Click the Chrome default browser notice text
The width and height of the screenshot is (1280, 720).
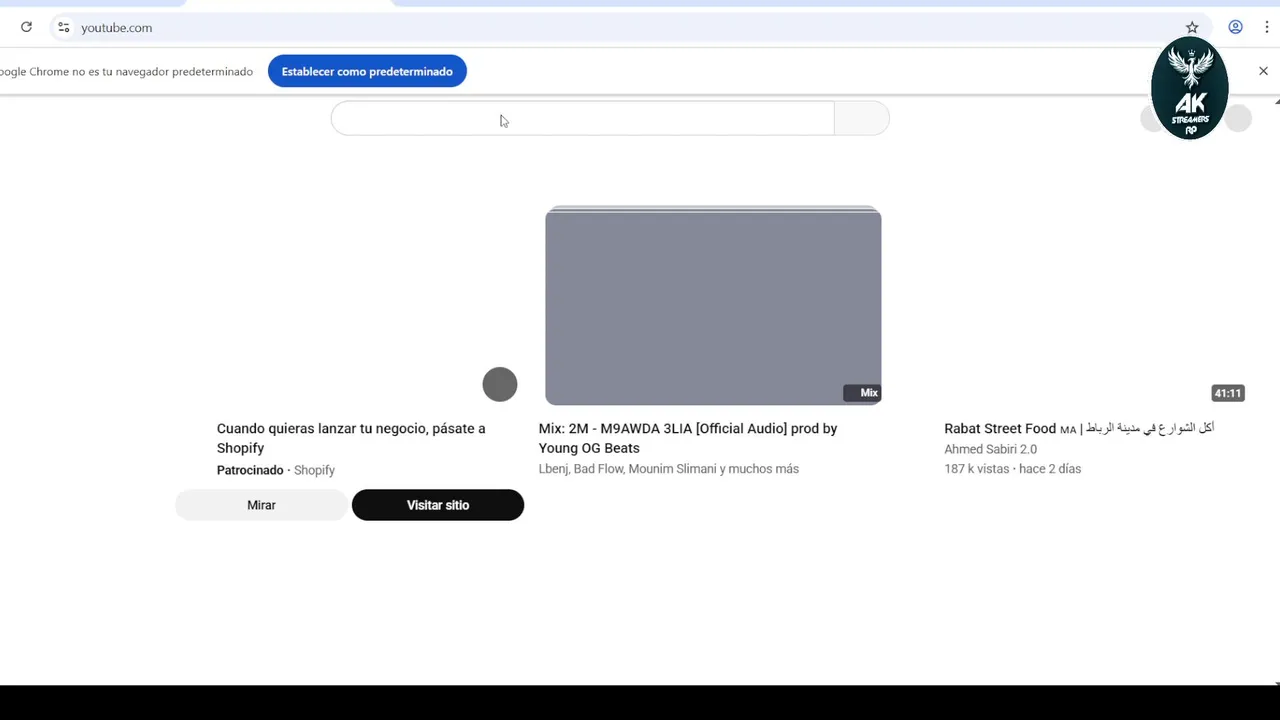tap(126, 72)
